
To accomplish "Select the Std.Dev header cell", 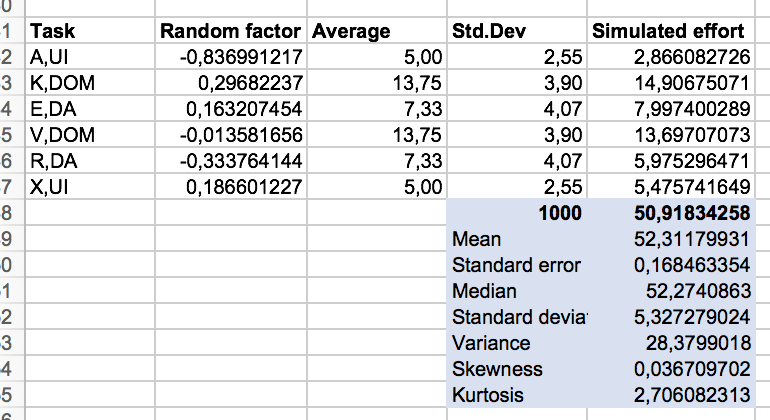I will pos(517,31).
